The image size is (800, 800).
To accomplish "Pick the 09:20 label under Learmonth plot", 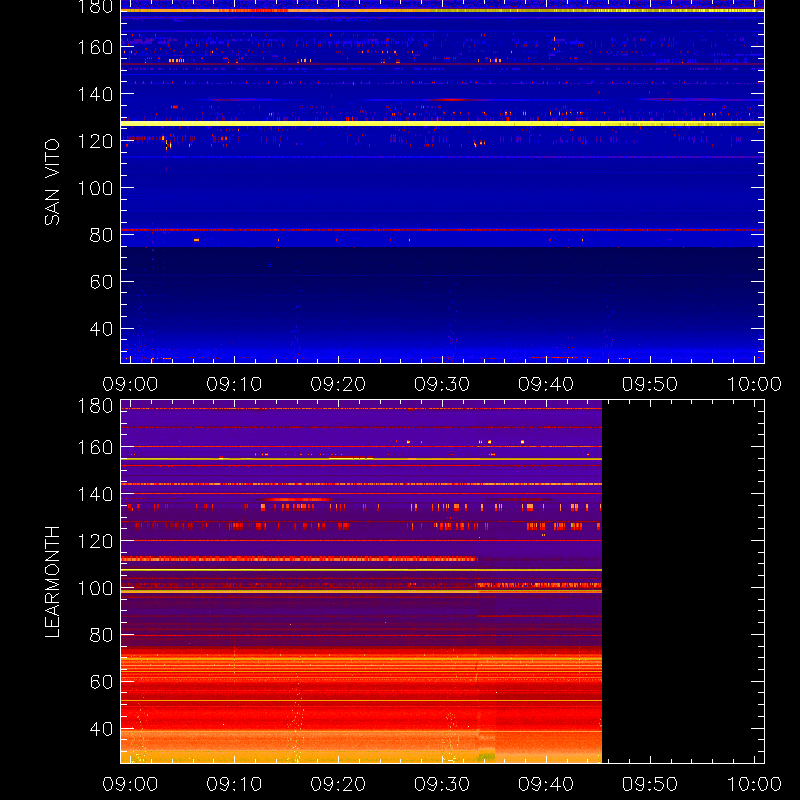I will tap(338, 784).
